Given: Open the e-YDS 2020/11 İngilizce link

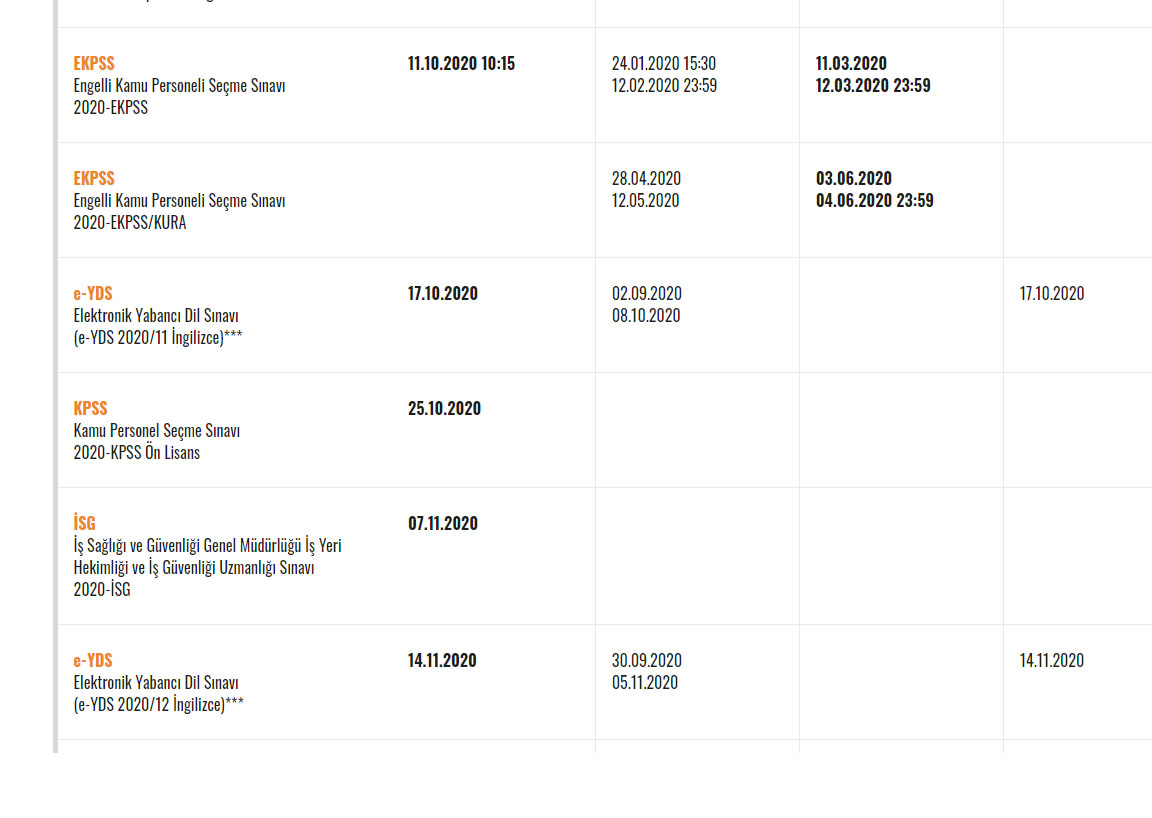Looking at the screenshot, I should pyautogui.click(x=93, y=293).
